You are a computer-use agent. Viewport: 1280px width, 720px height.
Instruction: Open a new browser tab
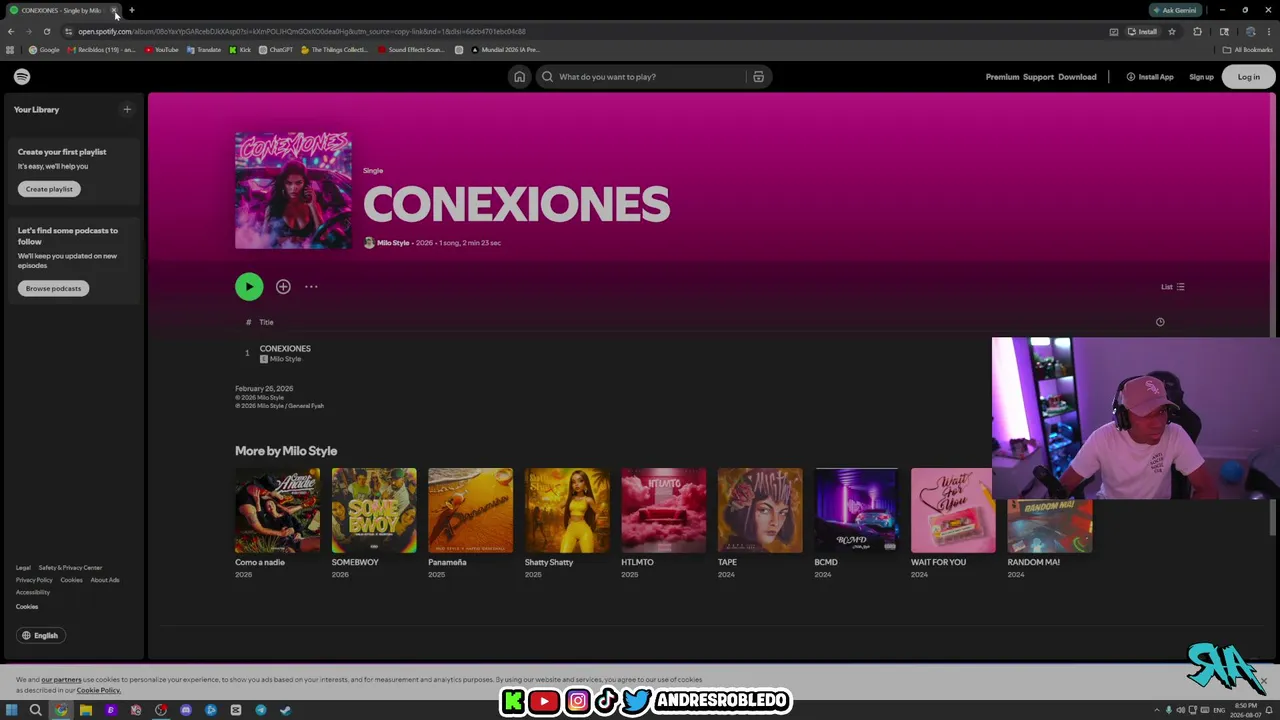tap(131, 10)
